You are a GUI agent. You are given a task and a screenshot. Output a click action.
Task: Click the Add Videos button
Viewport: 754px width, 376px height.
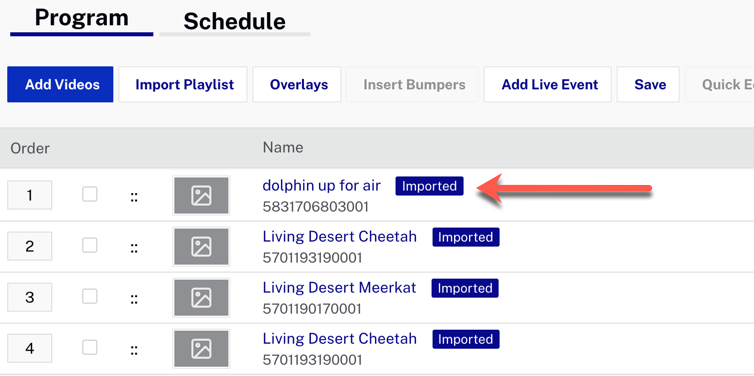click(x=60, y=85)
